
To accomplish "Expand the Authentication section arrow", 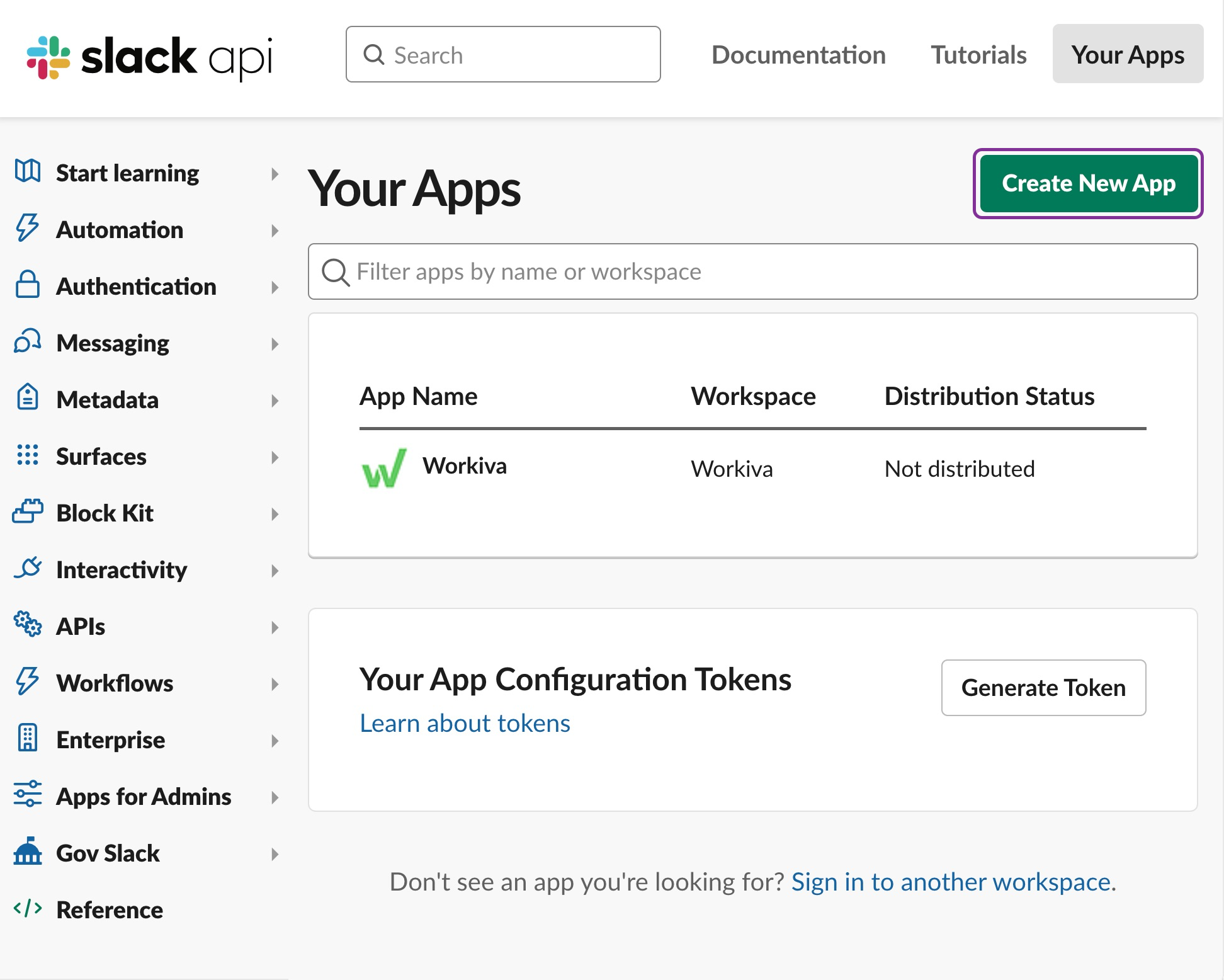I will (275, 287).
